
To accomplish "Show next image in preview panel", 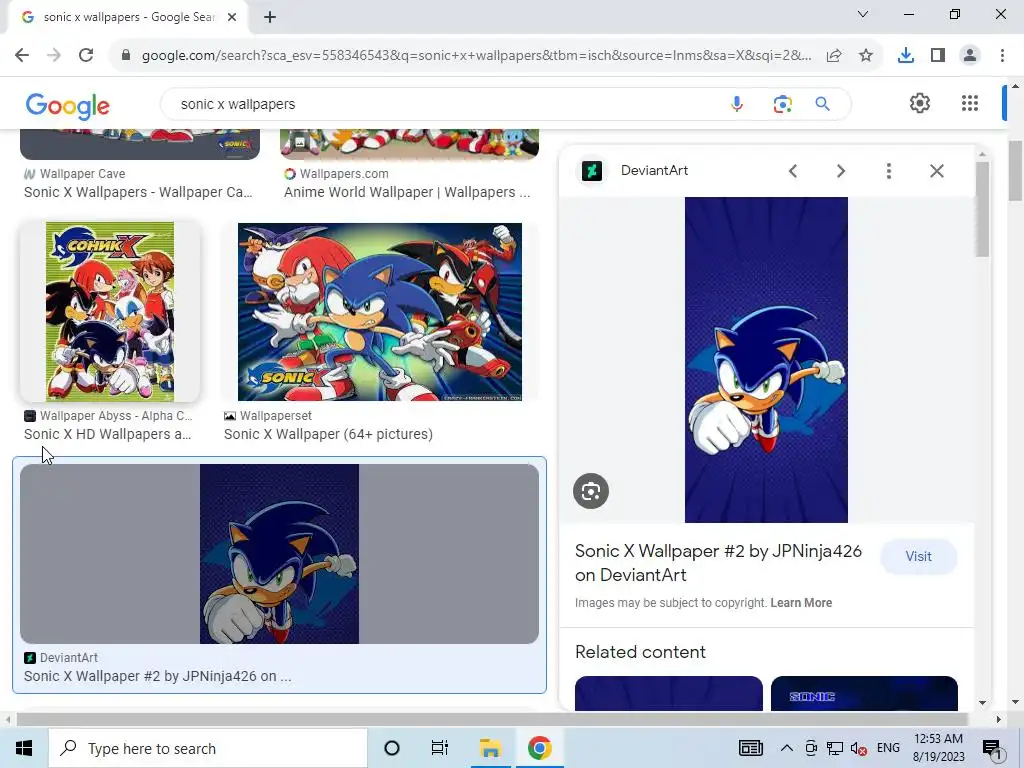I will coord(840,171).
